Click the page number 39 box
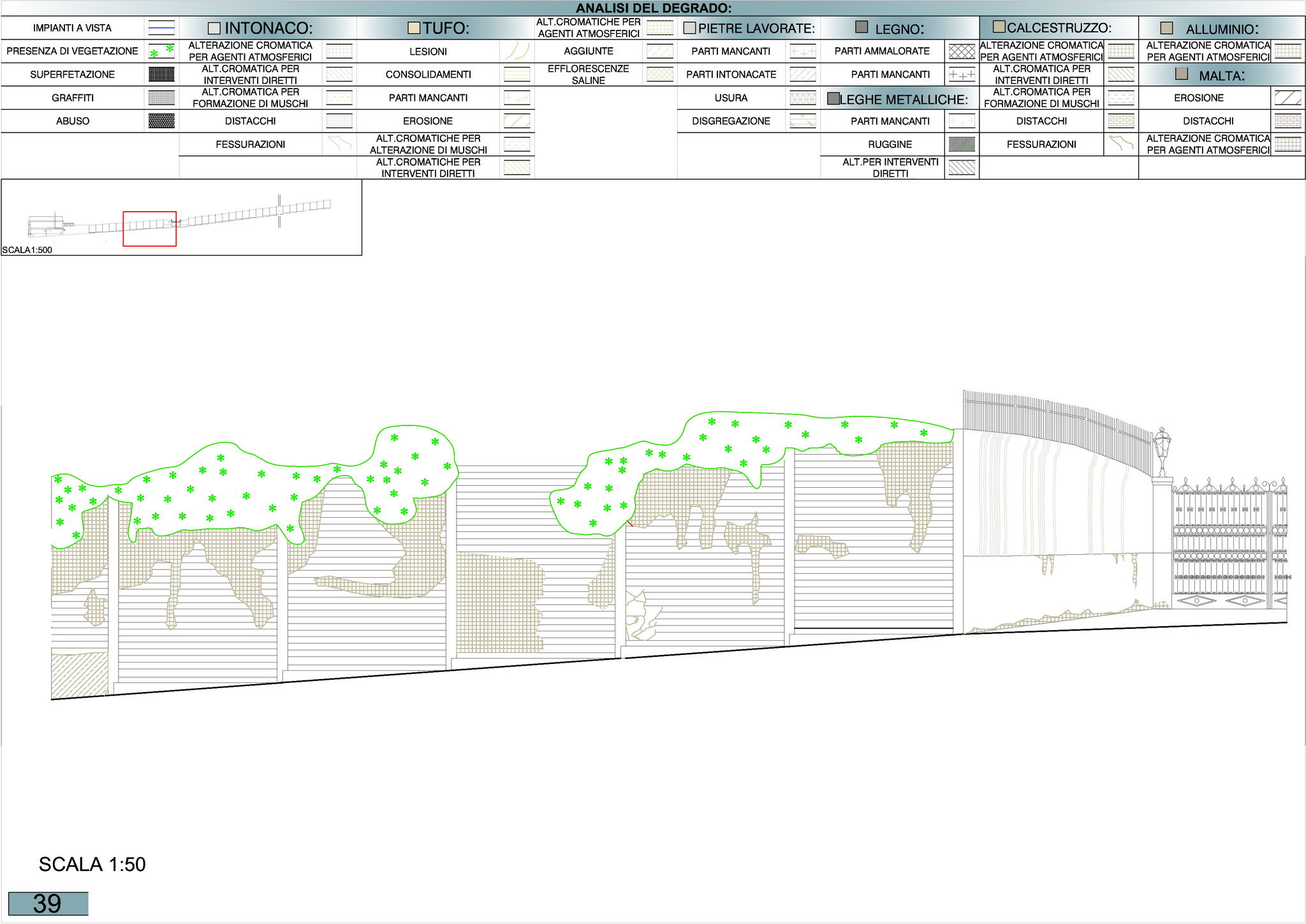The image size is (1306, 924). tap(48, 904)
